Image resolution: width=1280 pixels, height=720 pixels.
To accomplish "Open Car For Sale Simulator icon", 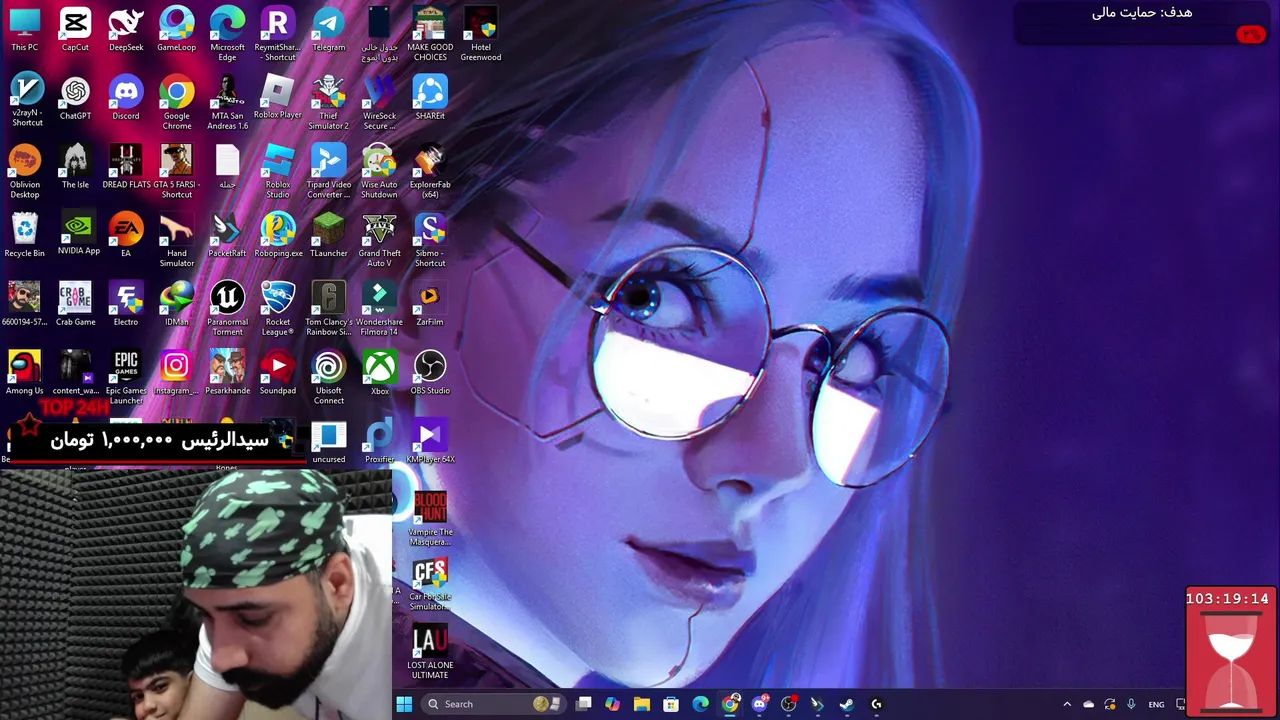I will point(430,585).
